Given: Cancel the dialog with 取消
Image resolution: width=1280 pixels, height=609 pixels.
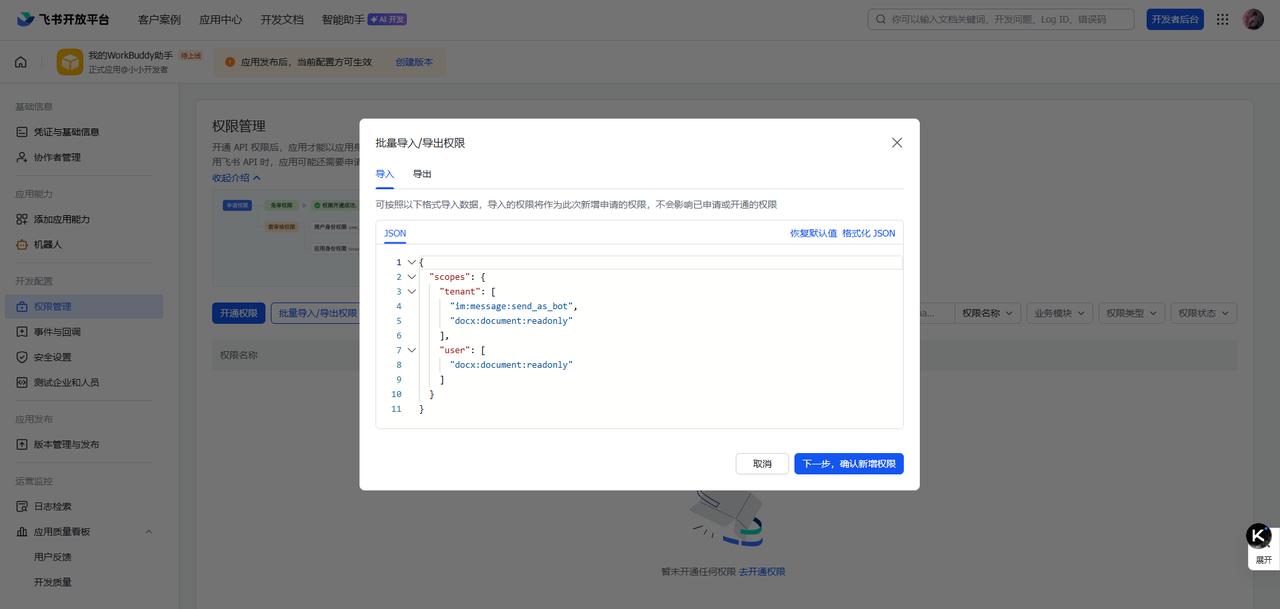Looking at the screenshot, I should (762, 464).
